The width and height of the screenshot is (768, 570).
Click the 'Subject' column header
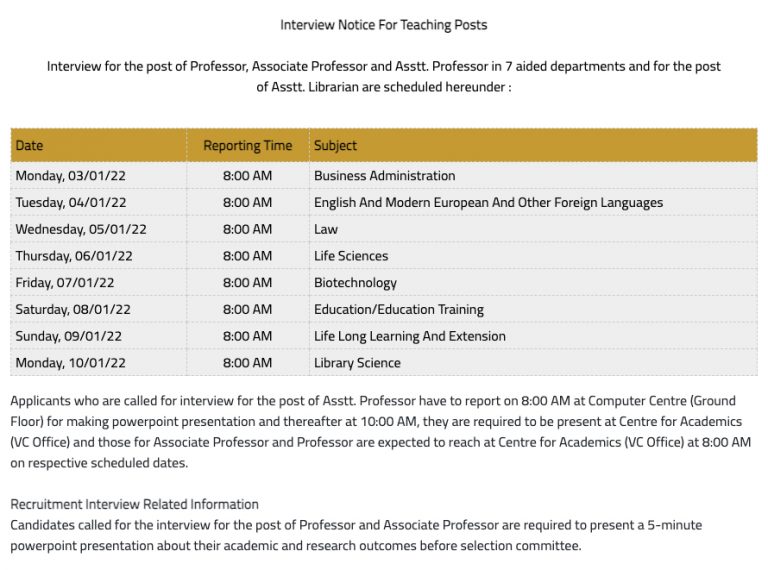coord(335,145)
